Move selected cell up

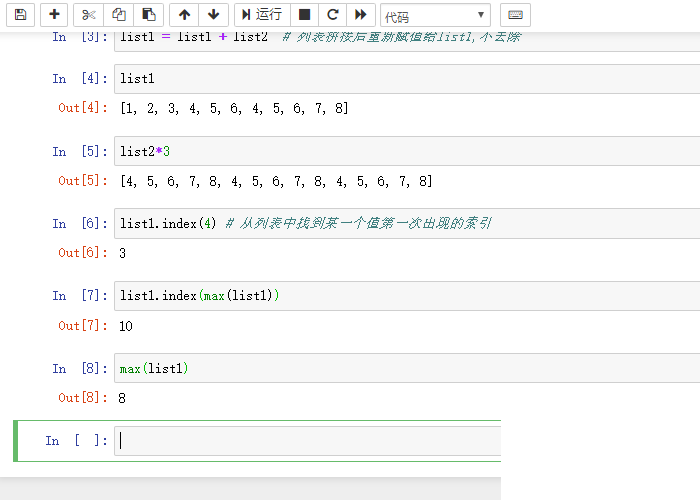click(184, 15)
